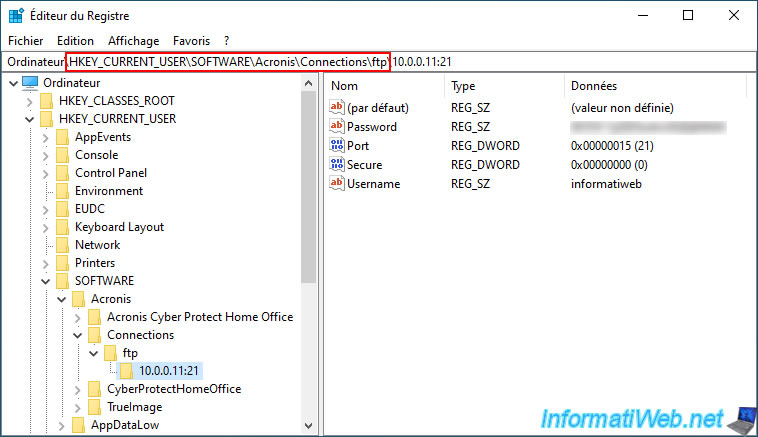Expand the Keyboard Layout key
This screenshot has height=437, width=758.
point(45,228)
